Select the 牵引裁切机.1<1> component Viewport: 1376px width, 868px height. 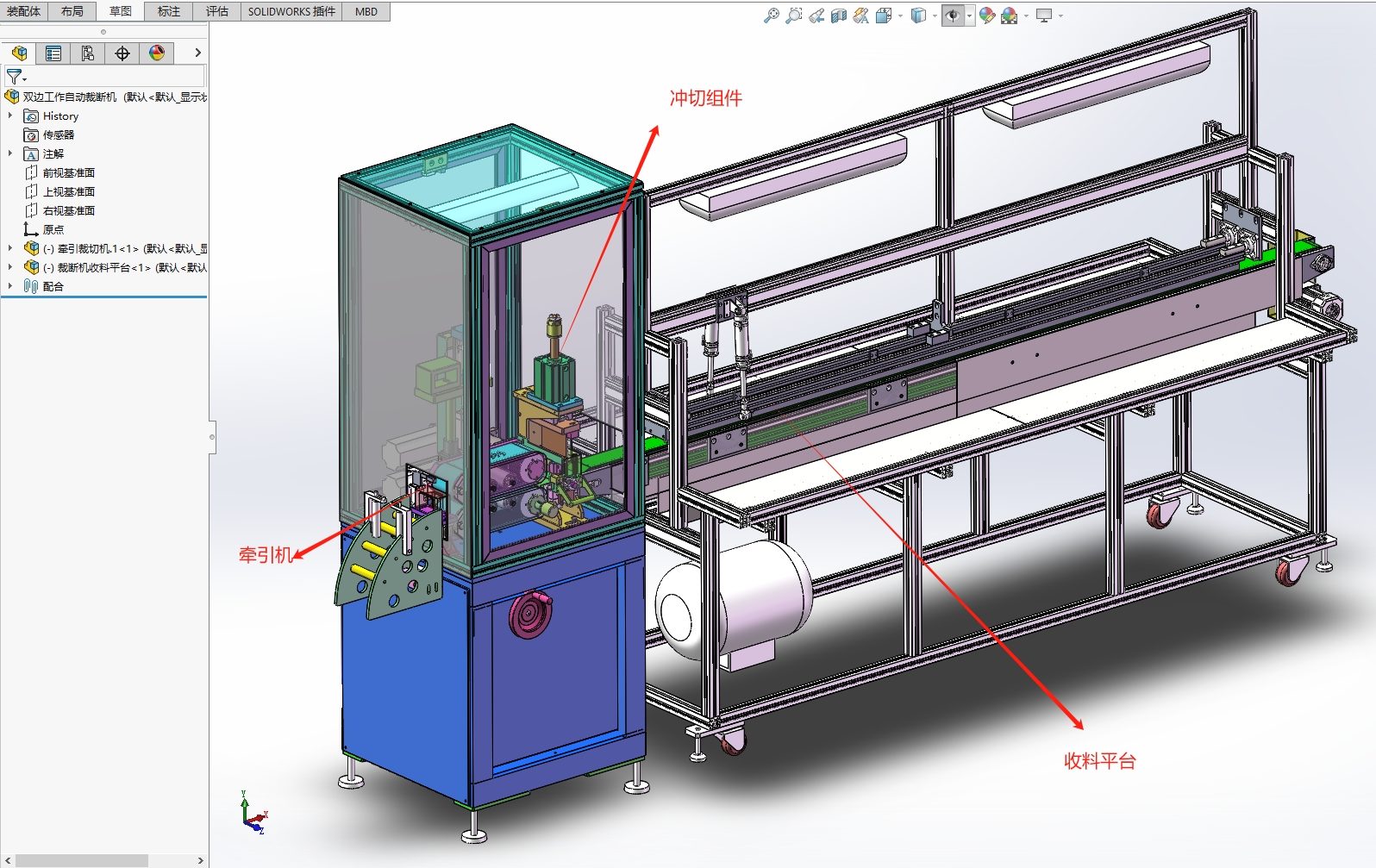click(125, 248)
